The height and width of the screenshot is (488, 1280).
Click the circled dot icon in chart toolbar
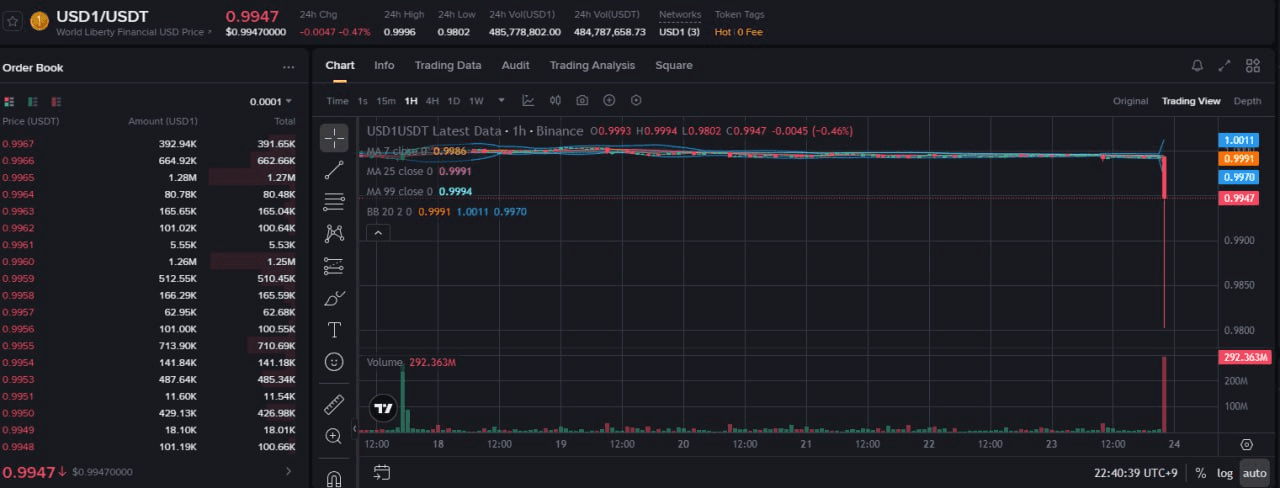[x=636, y=101]
